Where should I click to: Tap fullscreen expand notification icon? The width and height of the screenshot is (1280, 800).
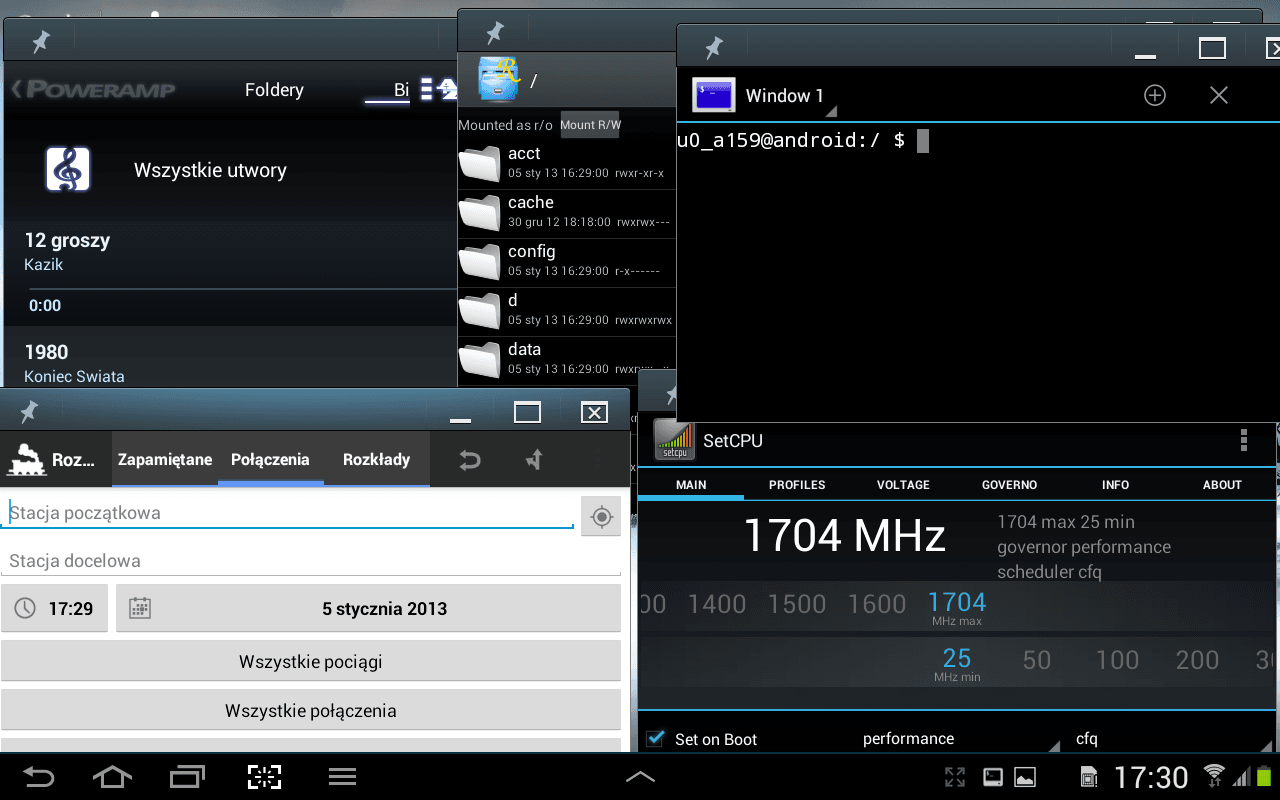955,777
